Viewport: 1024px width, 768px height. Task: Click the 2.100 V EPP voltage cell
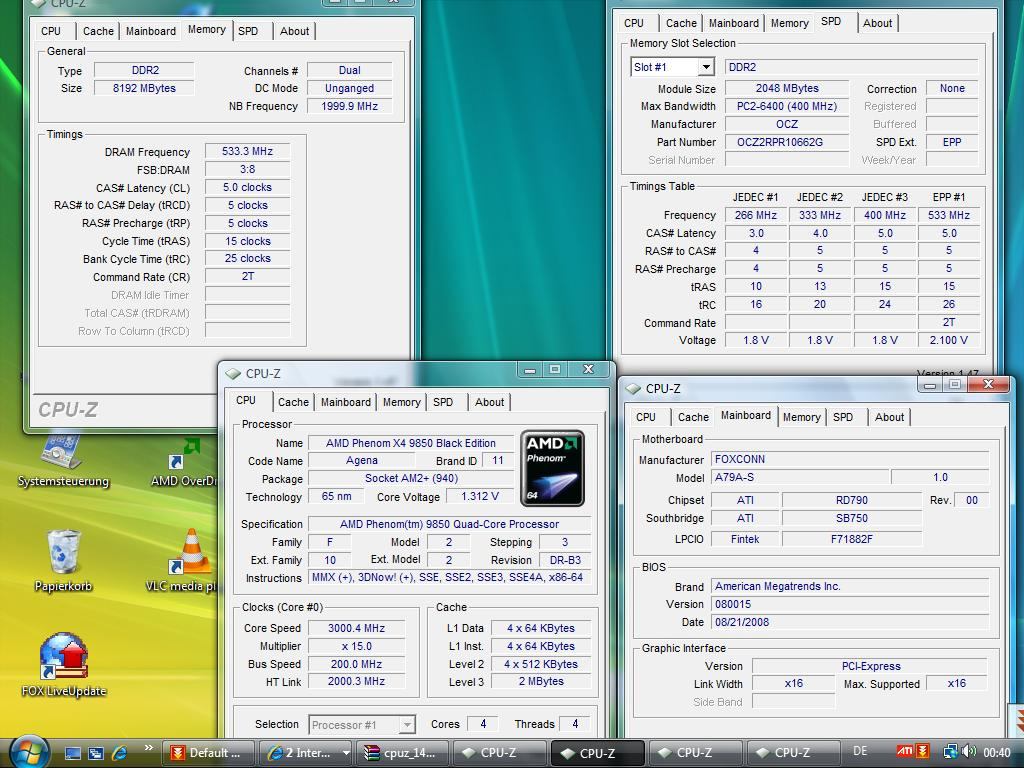coord(948,340)
